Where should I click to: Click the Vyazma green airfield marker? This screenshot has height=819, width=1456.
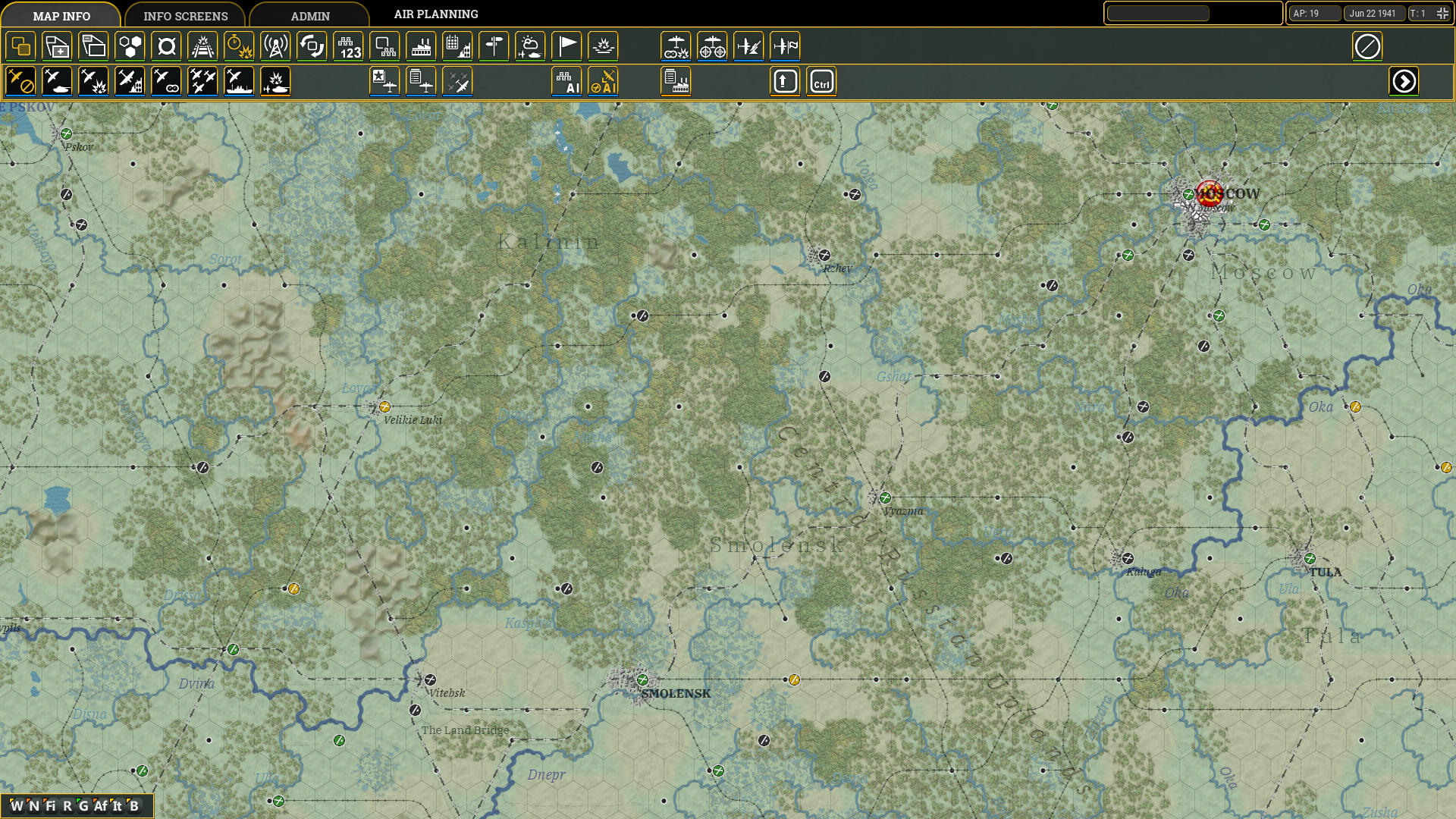[x=885, y=497]
